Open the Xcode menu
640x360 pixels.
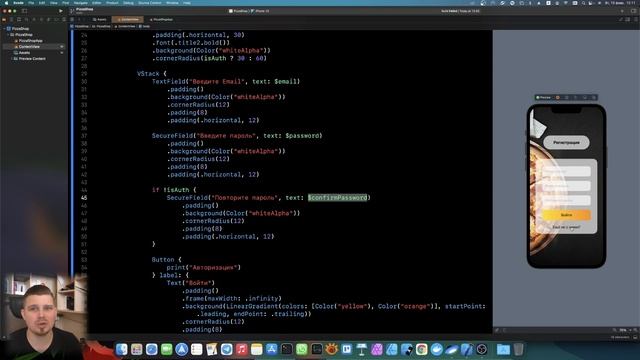click(18, 3)
